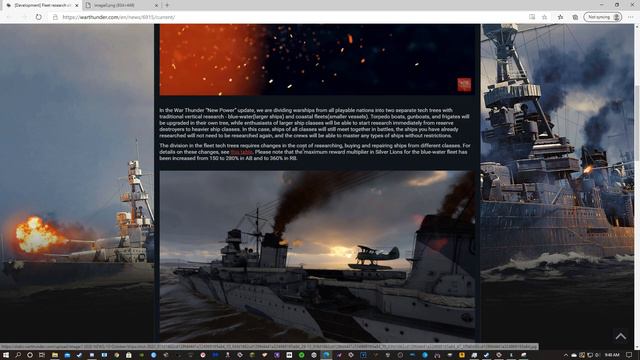
Task: Click the warship with seaplane image
Action: coord(317,256)
